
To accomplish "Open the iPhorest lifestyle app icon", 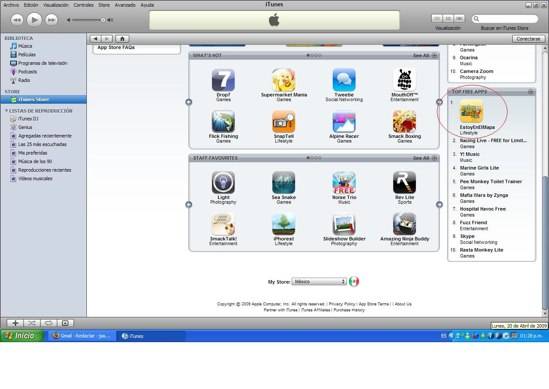I will [284, 224].
